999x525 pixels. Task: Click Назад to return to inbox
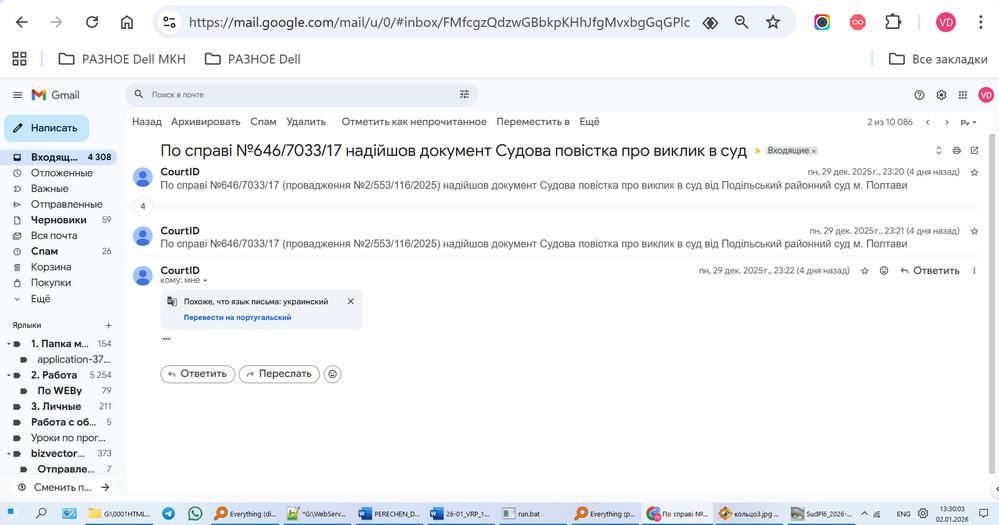[x=147, y=122]
